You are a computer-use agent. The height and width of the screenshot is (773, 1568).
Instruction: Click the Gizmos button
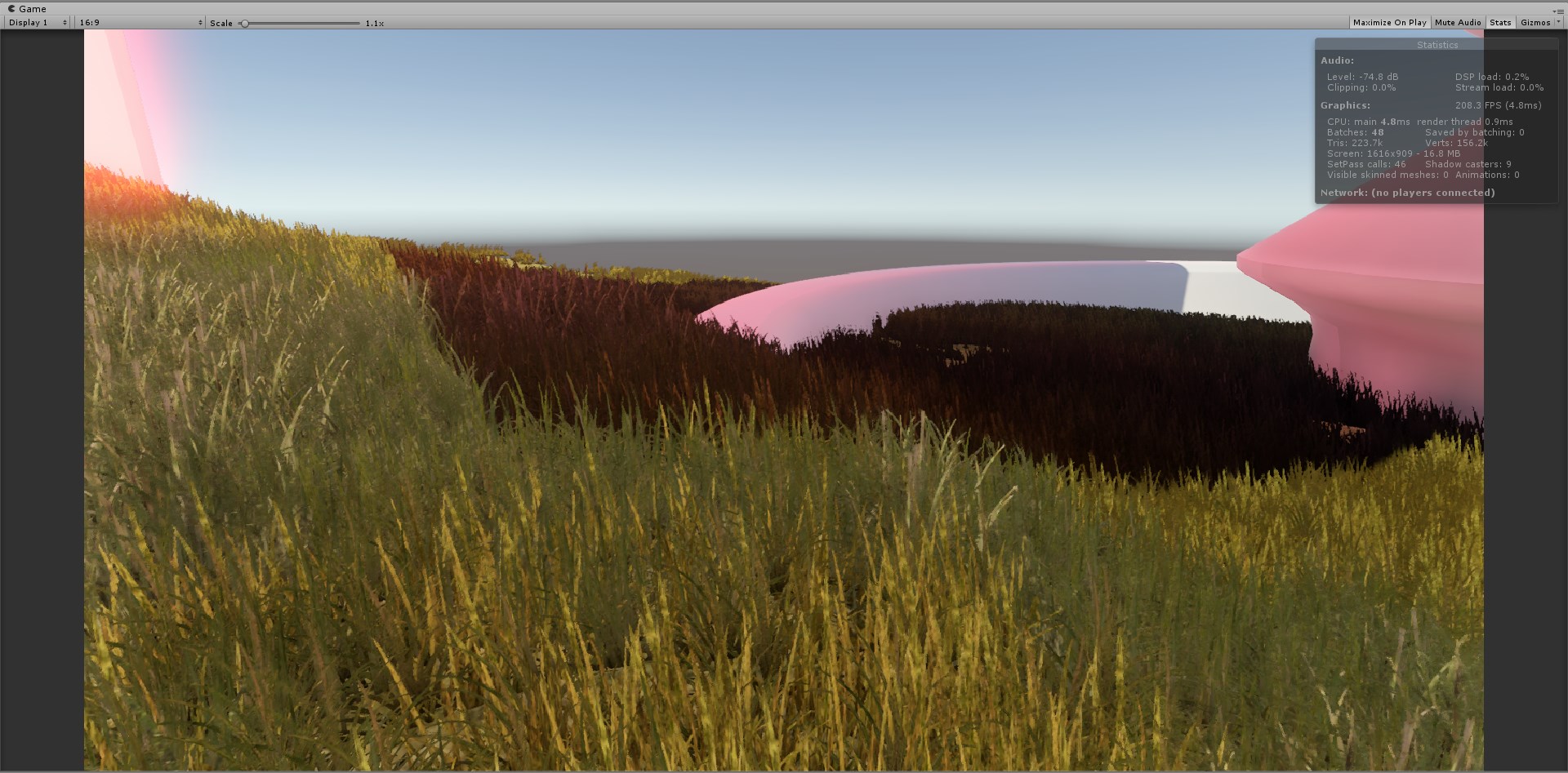[x=1535, y=23]
